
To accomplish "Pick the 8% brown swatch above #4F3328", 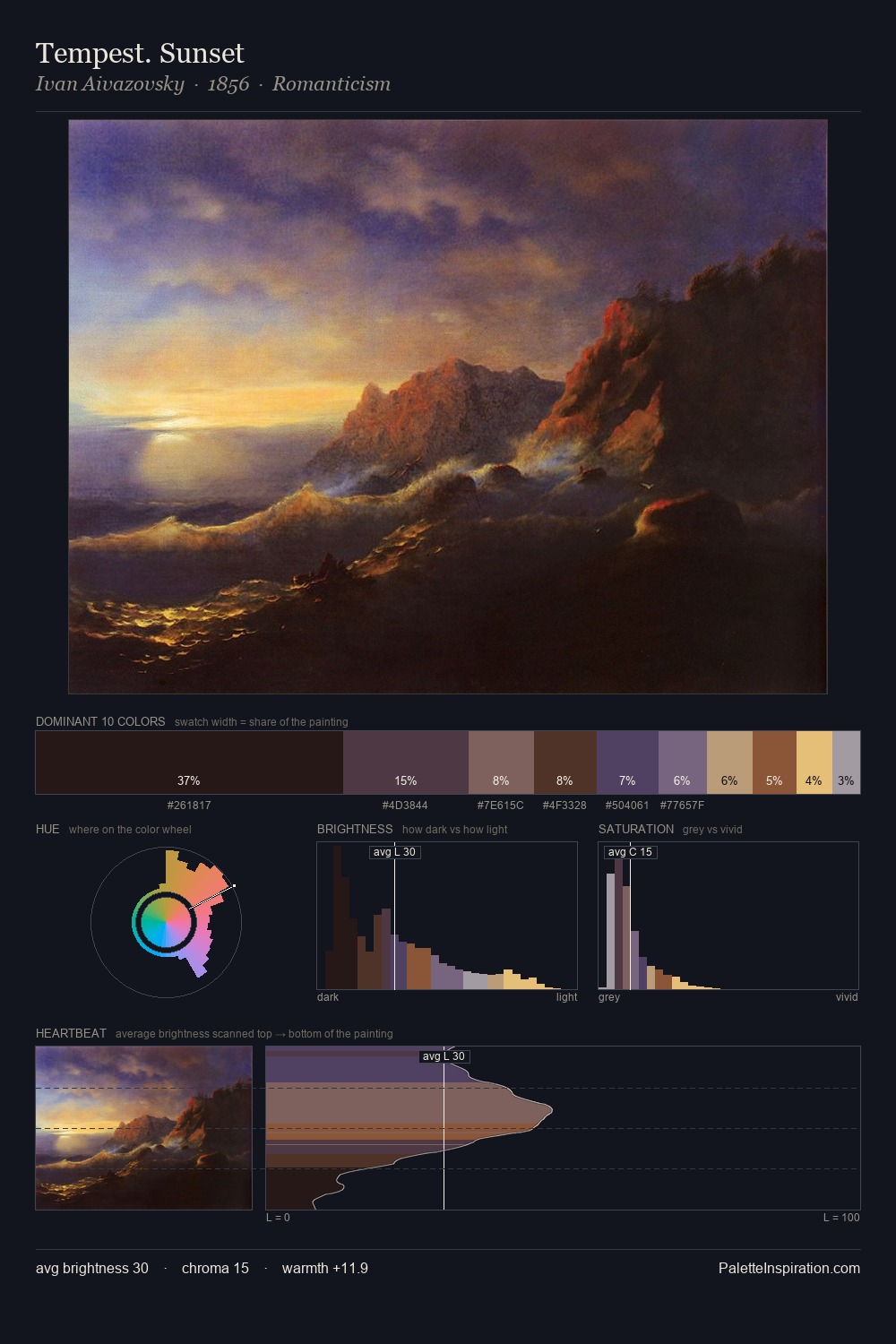I will pyautogui.click(x=565, y=762).
